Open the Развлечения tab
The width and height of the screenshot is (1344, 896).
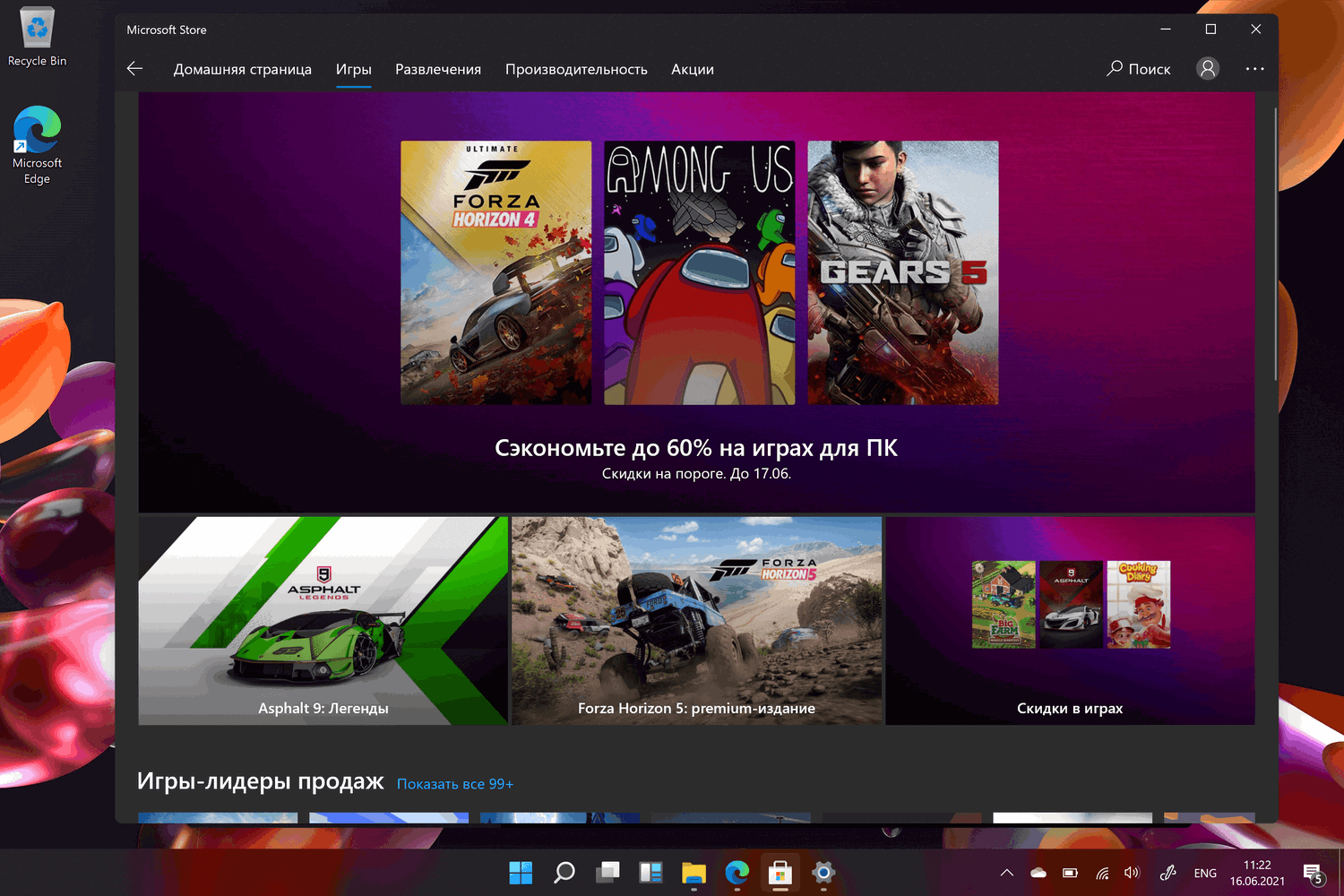click(x=438, y=69)
